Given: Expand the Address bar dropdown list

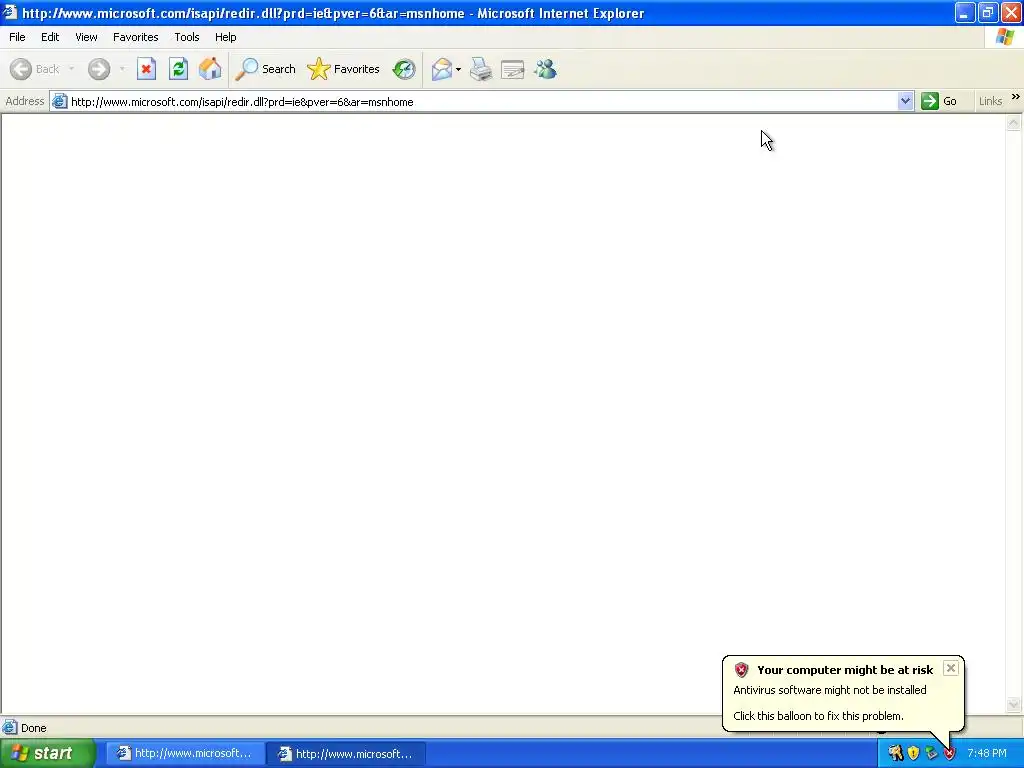Looking at the screenshot, I should 905,101.
